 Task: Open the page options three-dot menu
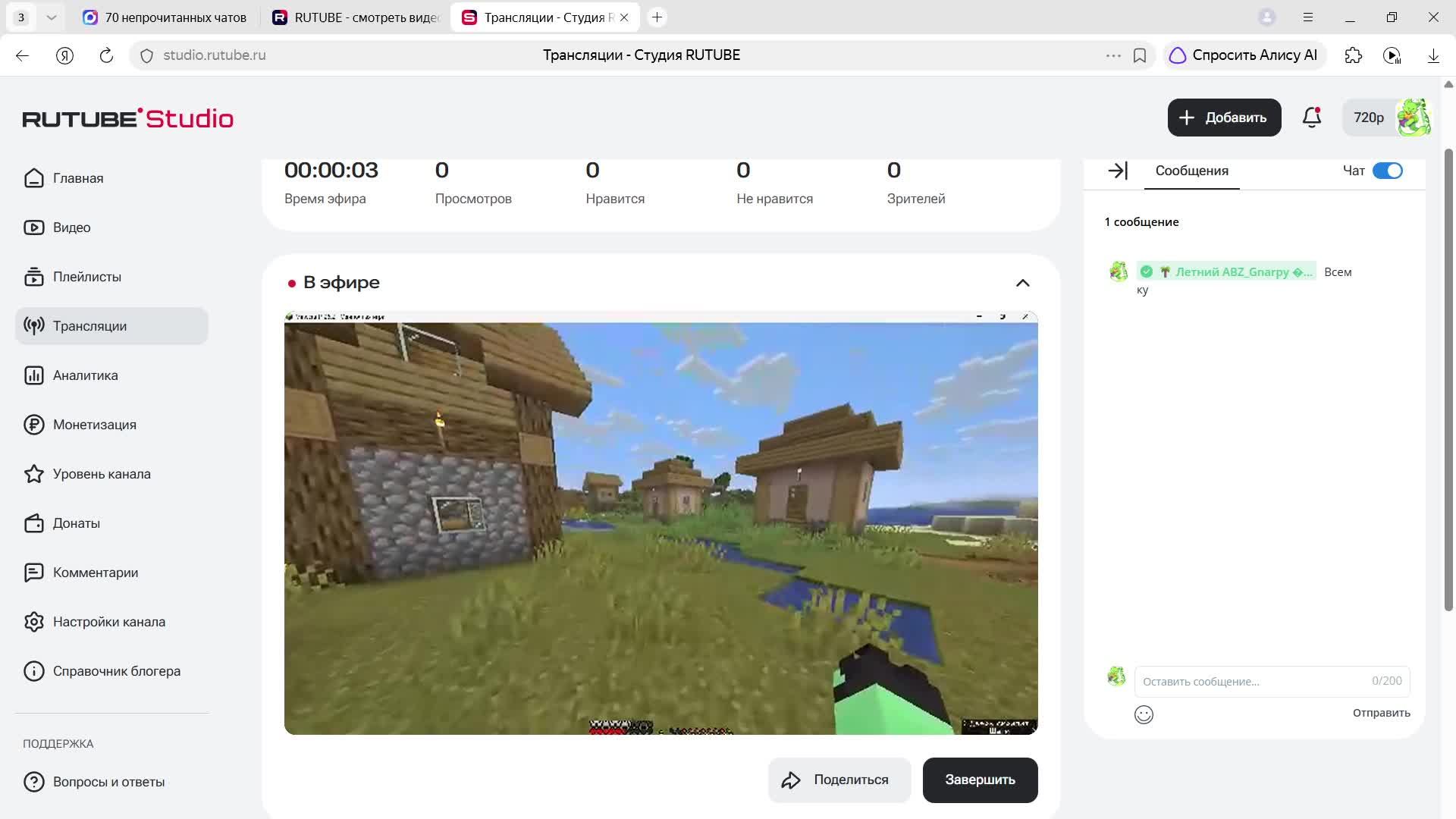[1113, 55]
